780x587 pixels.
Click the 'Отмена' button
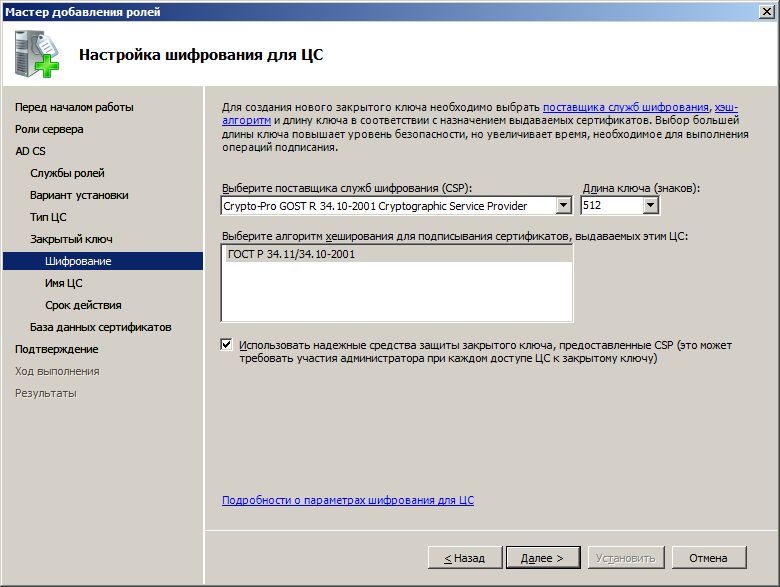click(x=708, y=558)
